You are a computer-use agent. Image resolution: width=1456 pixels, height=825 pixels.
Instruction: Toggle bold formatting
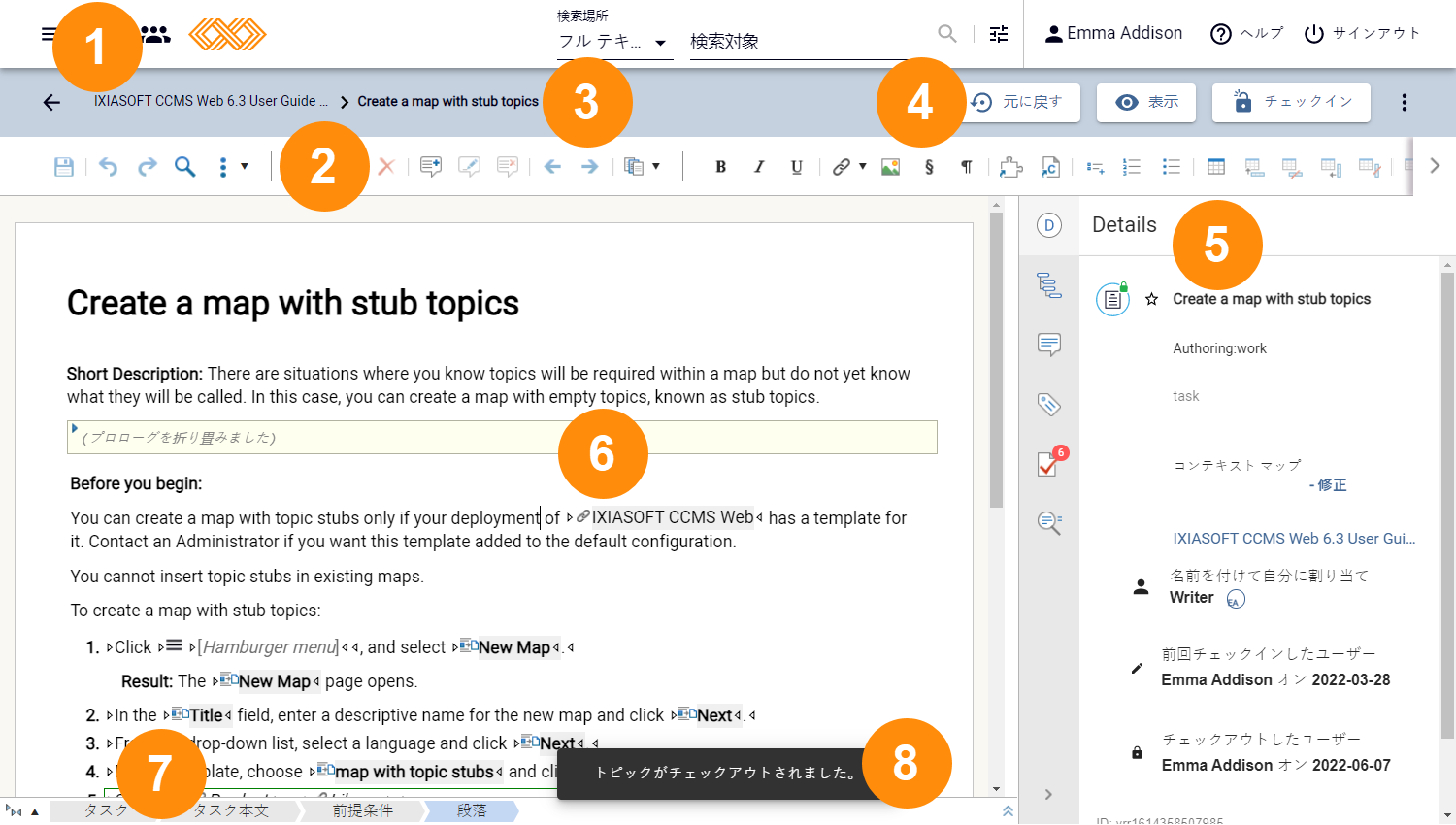click(720, 167)
